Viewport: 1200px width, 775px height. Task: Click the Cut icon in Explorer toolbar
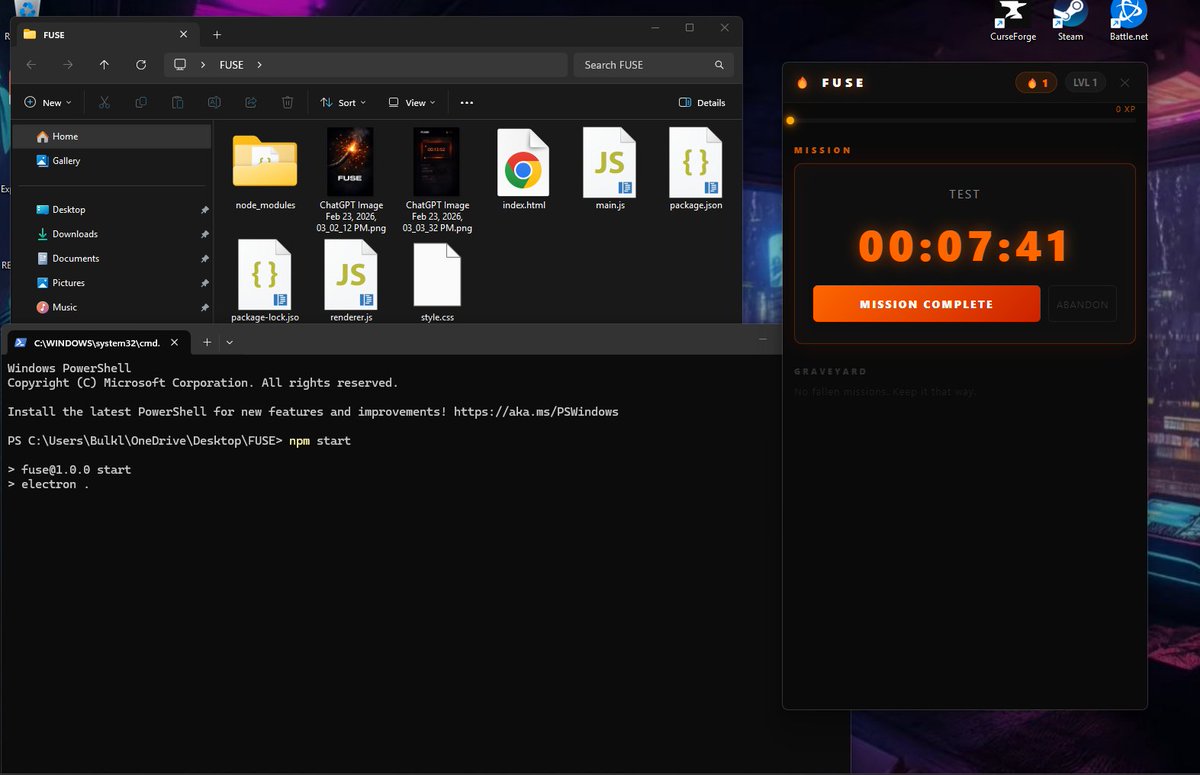pyautogui.click(x=104, y=102)
